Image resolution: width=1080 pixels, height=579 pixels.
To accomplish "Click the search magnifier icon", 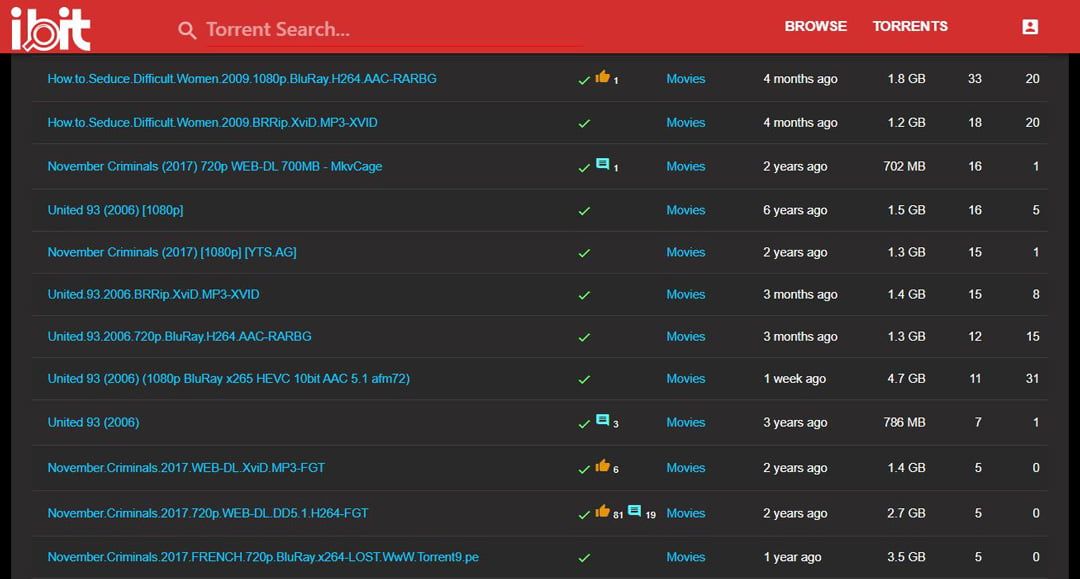I will coord(187,30).
